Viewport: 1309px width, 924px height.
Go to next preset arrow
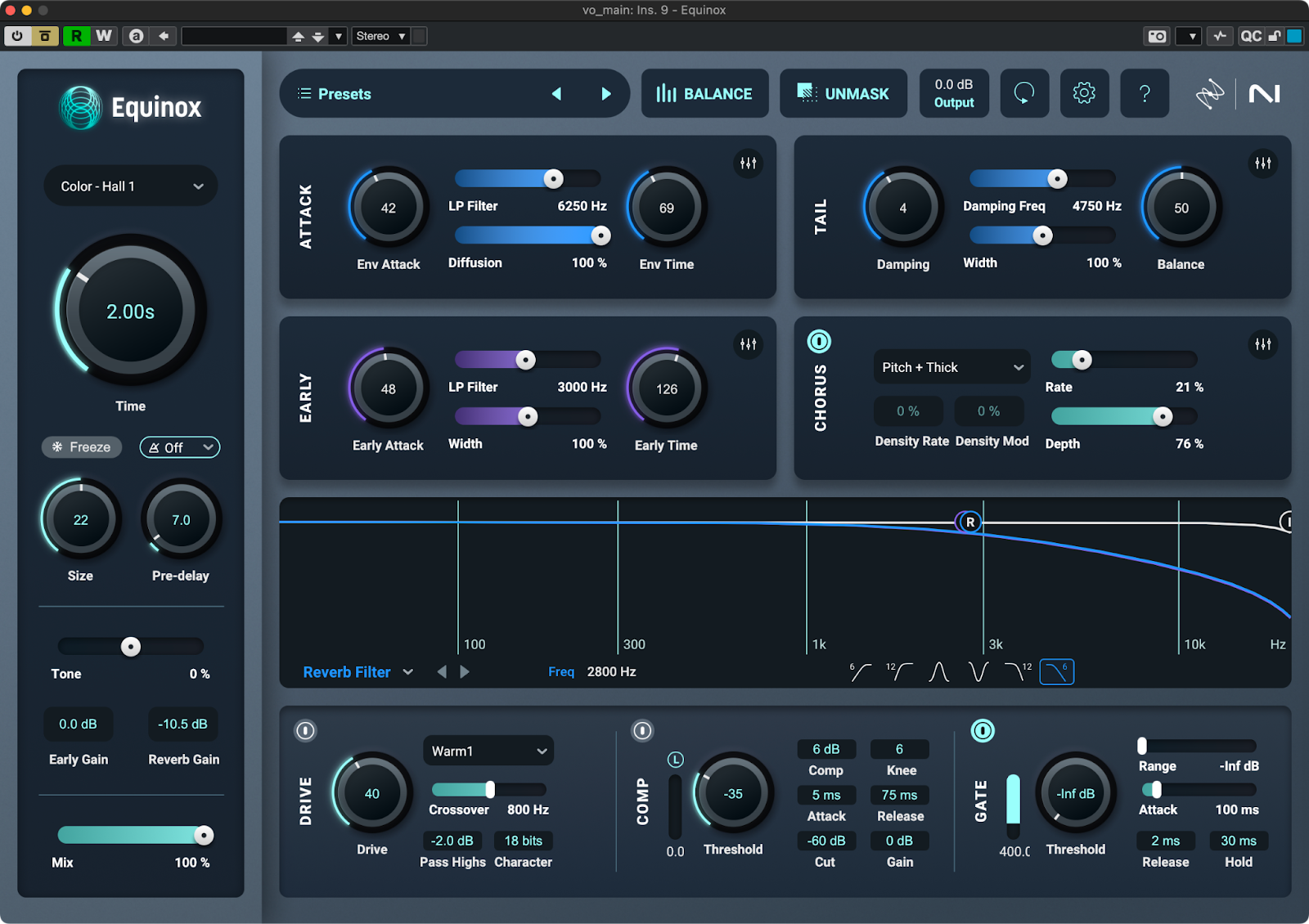606,94
